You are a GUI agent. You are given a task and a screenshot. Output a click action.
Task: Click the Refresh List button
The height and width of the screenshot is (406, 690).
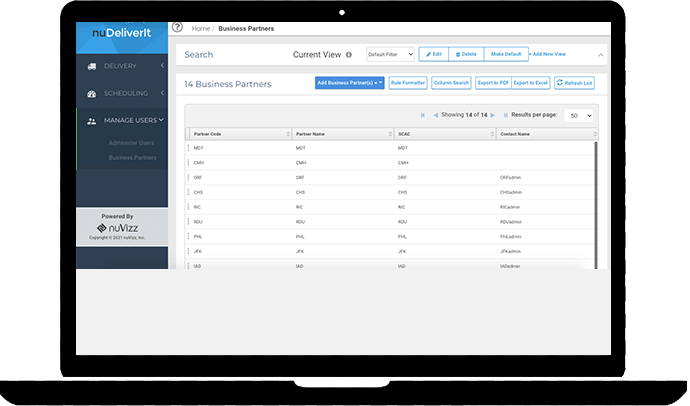pyautogui.click(x=575, y=84)
